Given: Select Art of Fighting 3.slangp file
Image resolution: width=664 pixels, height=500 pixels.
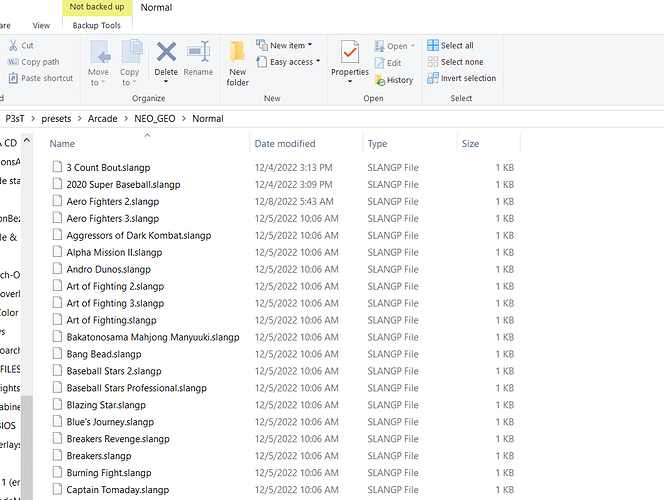Looking at the screenshot, I should (x=115, y=303).
